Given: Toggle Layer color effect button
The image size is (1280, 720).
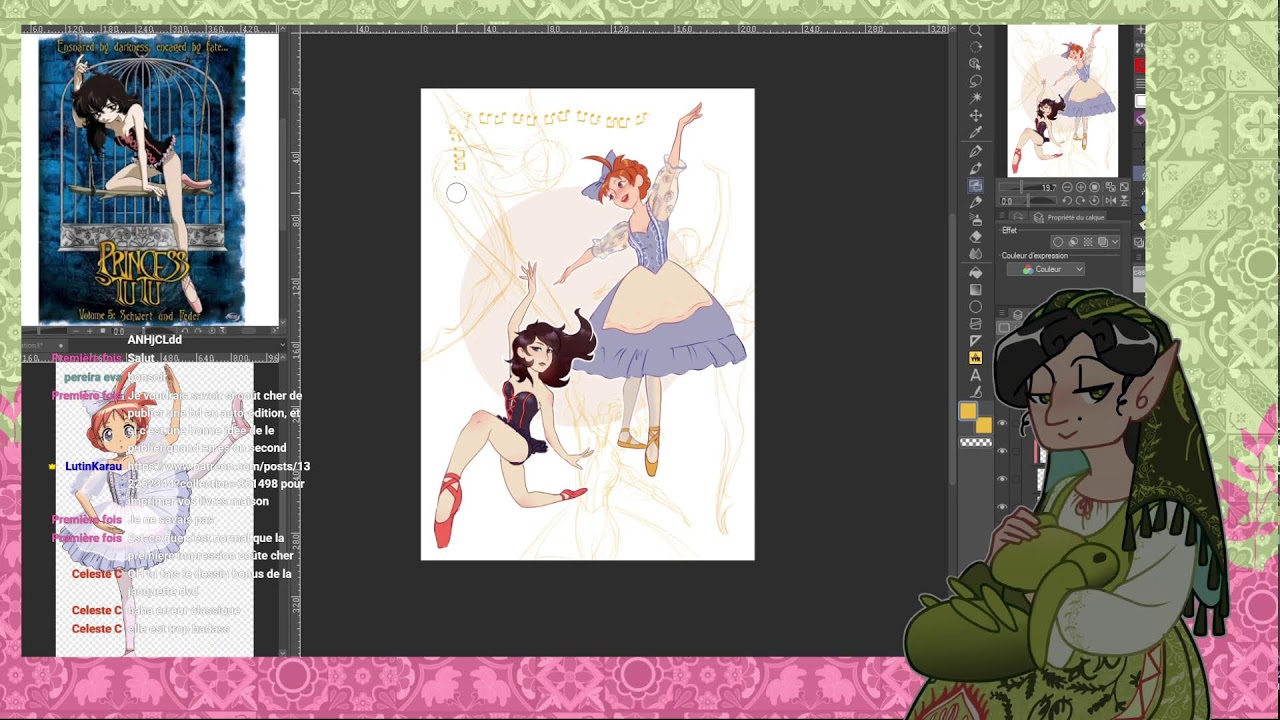Looking at the screenshot, I should pyautogui.click(x=1102, y=242).
